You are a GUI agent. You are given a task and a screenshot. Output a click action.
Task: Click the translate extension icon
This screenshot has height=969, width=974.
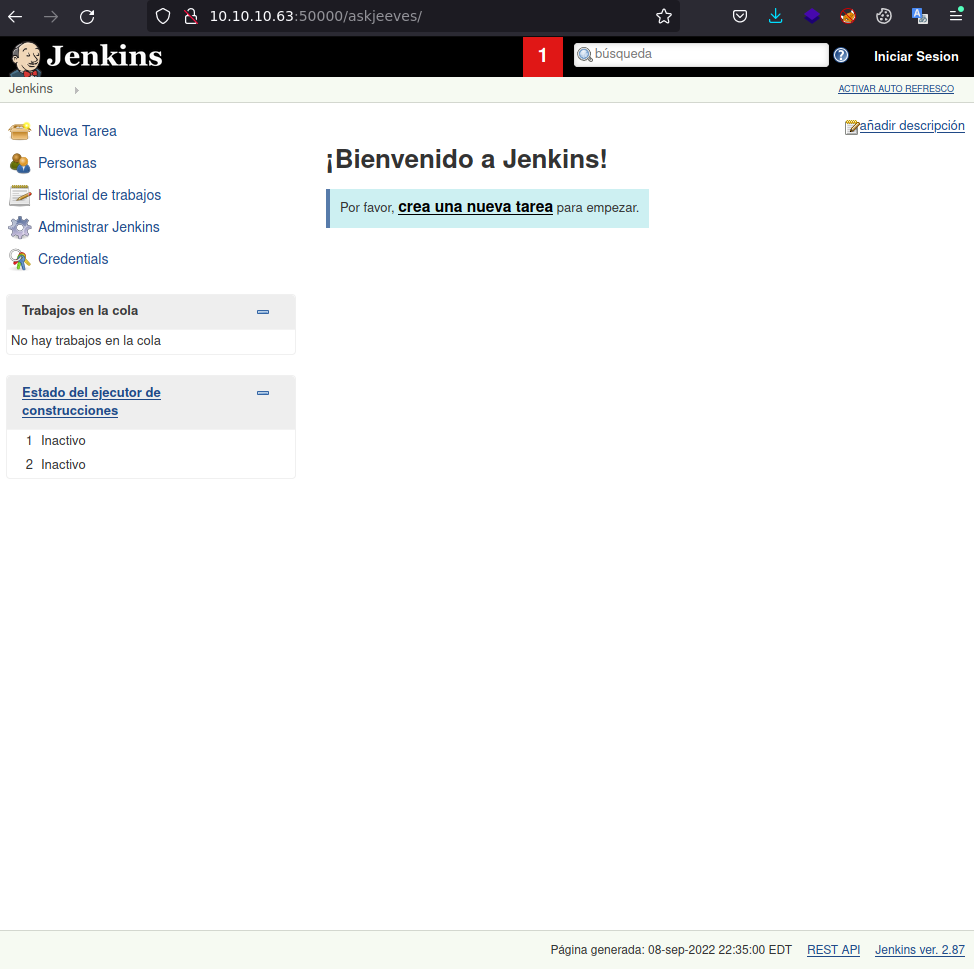coord(919,16)
